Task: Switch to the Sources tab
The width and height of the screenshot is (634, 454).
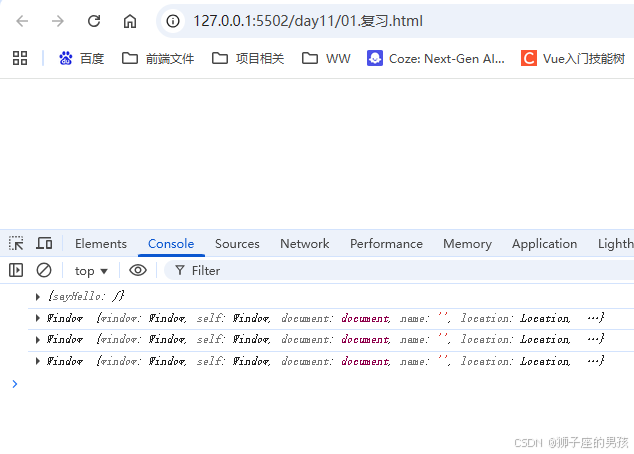Action: [237, 244]
